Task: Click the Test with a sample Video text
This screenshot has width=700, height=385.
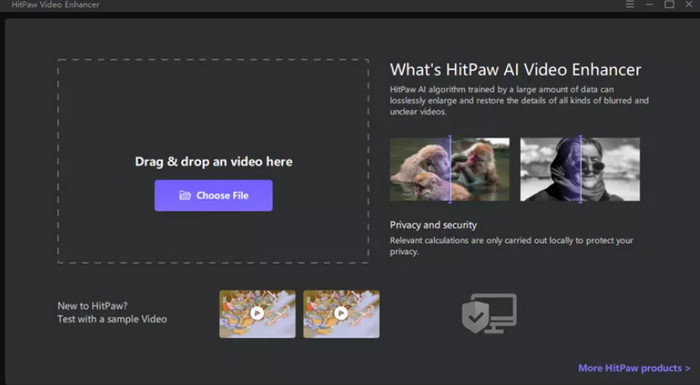Action: (112, 319)
